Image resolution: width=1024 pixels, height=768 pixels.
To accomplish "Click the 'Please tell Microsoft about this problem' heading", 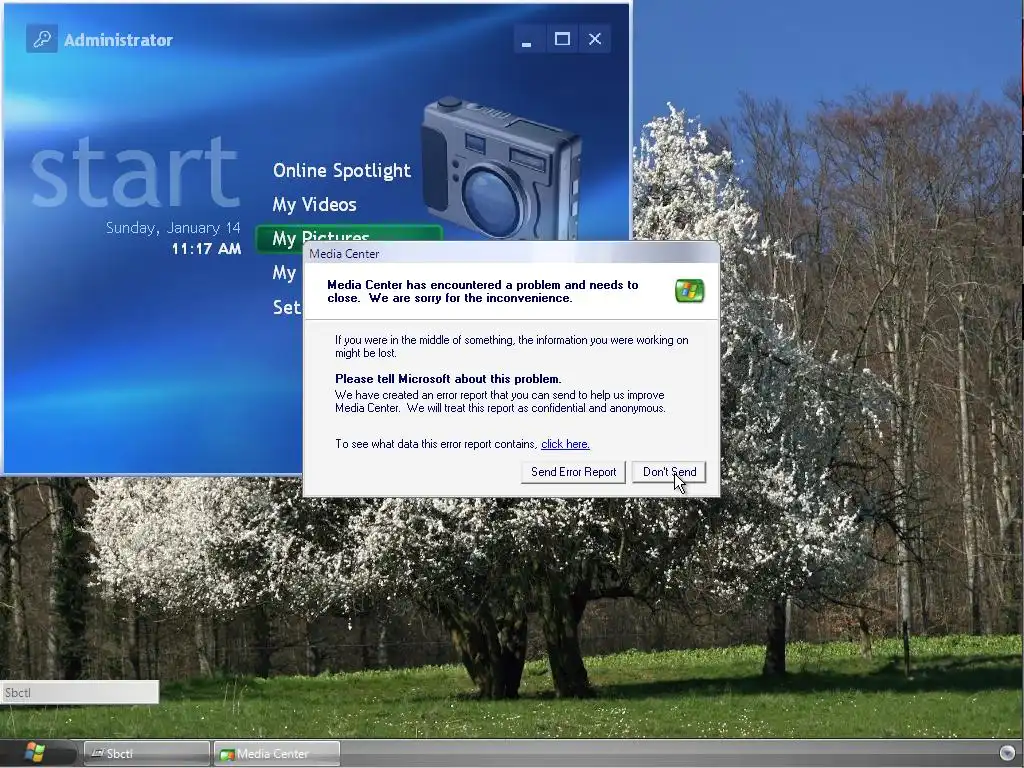I will [x=448, y=379].
